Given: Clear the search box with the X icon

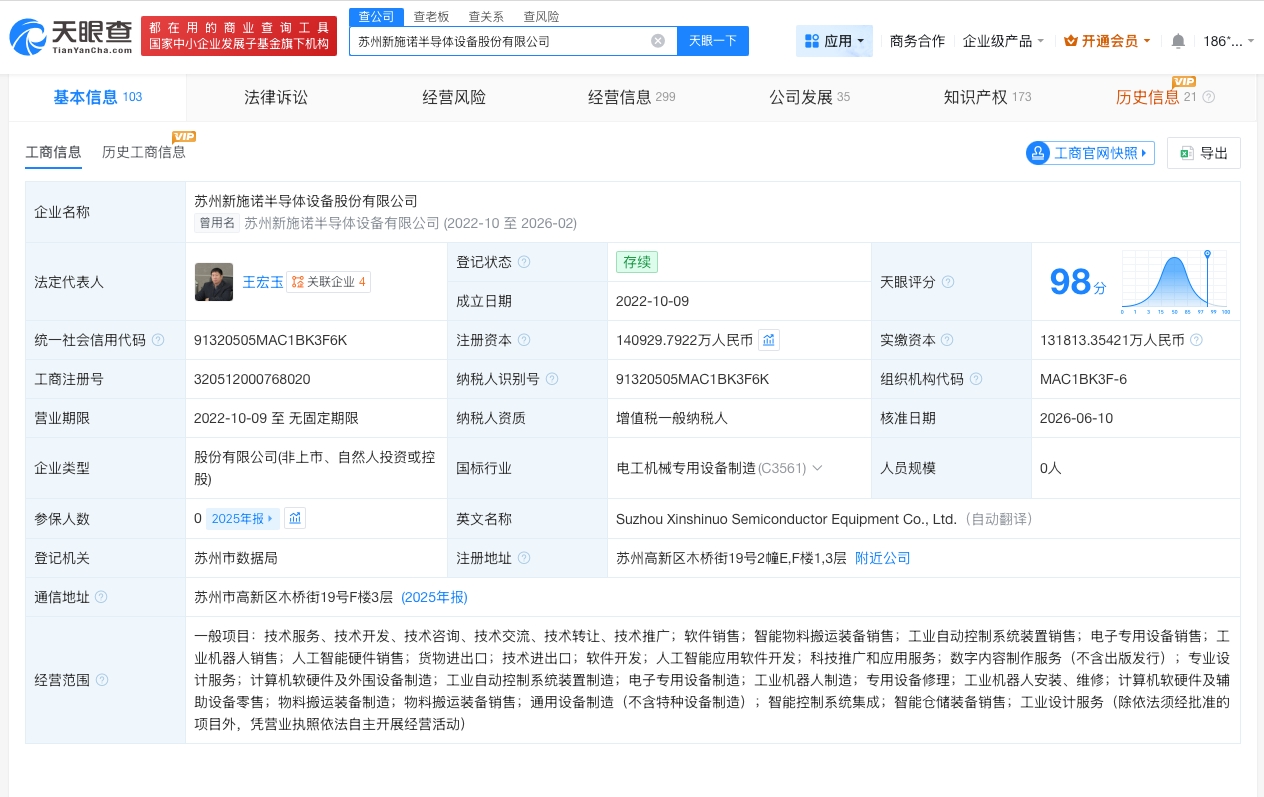Looking at the screenshot, I should (x=658, y=41).
